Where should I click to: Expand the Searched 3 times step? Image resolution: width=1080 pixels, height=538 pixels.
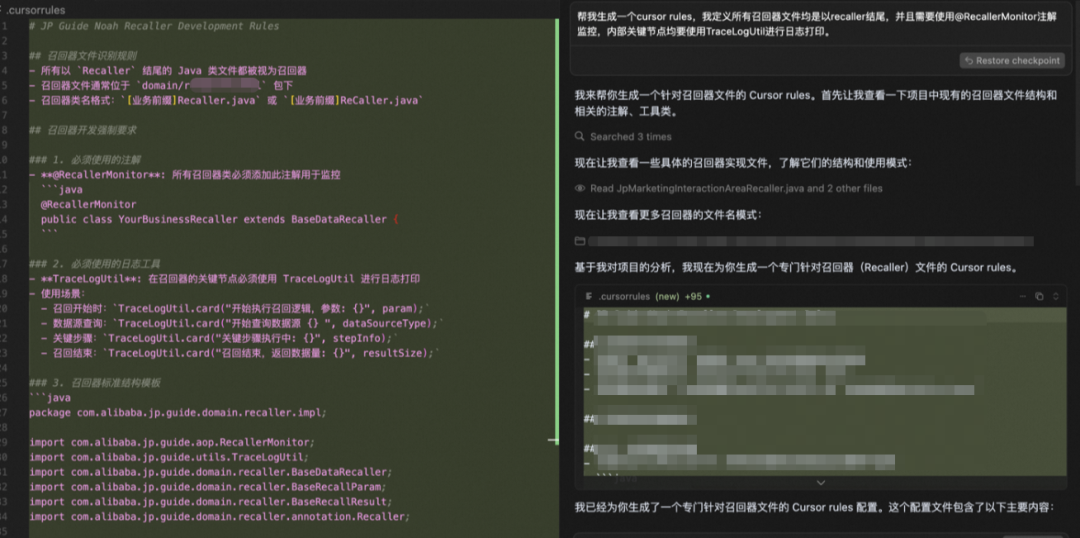pyautogui.click(x=630, y=136)
